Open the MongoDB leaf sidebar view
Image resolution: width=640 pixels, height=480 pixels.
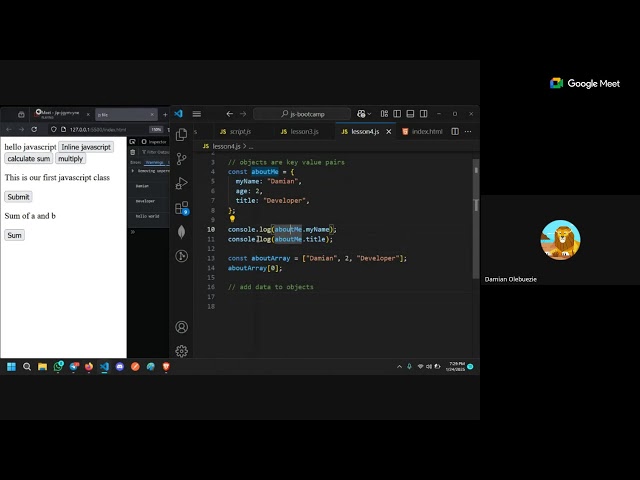182,232
